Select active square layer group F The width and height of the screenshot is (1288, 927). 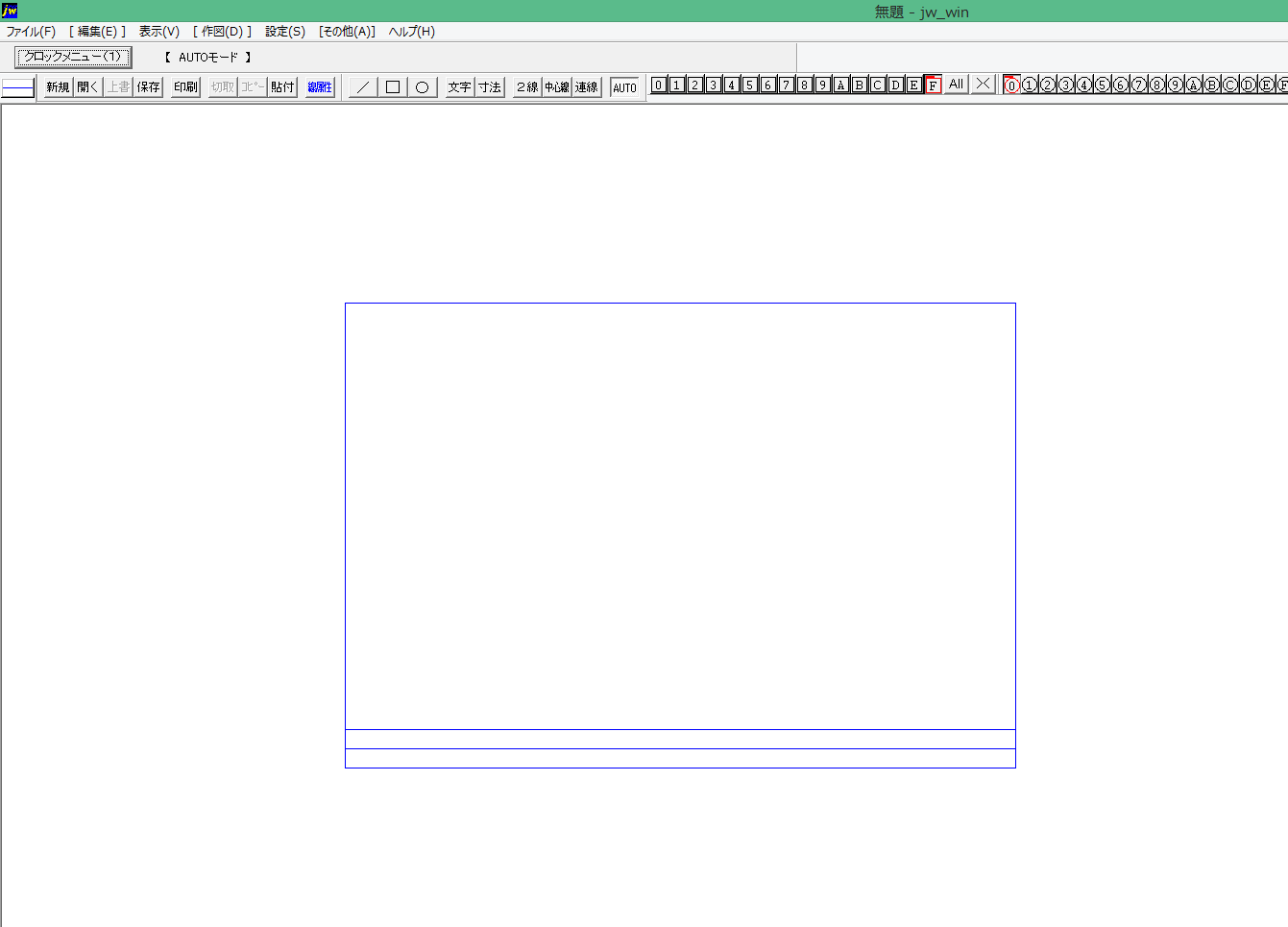pyautogui.click(x=933, y=85)
